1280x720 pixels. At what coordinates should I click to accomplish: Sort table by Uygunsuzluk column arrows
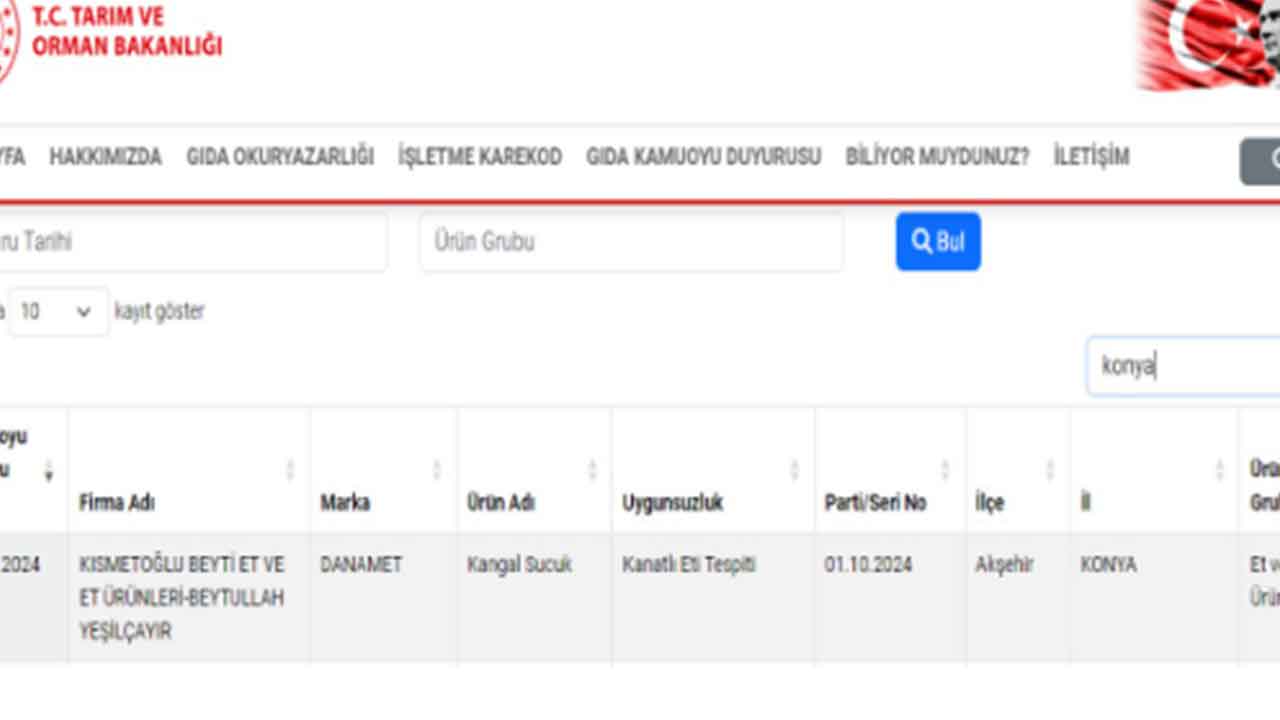pos(795,469)
